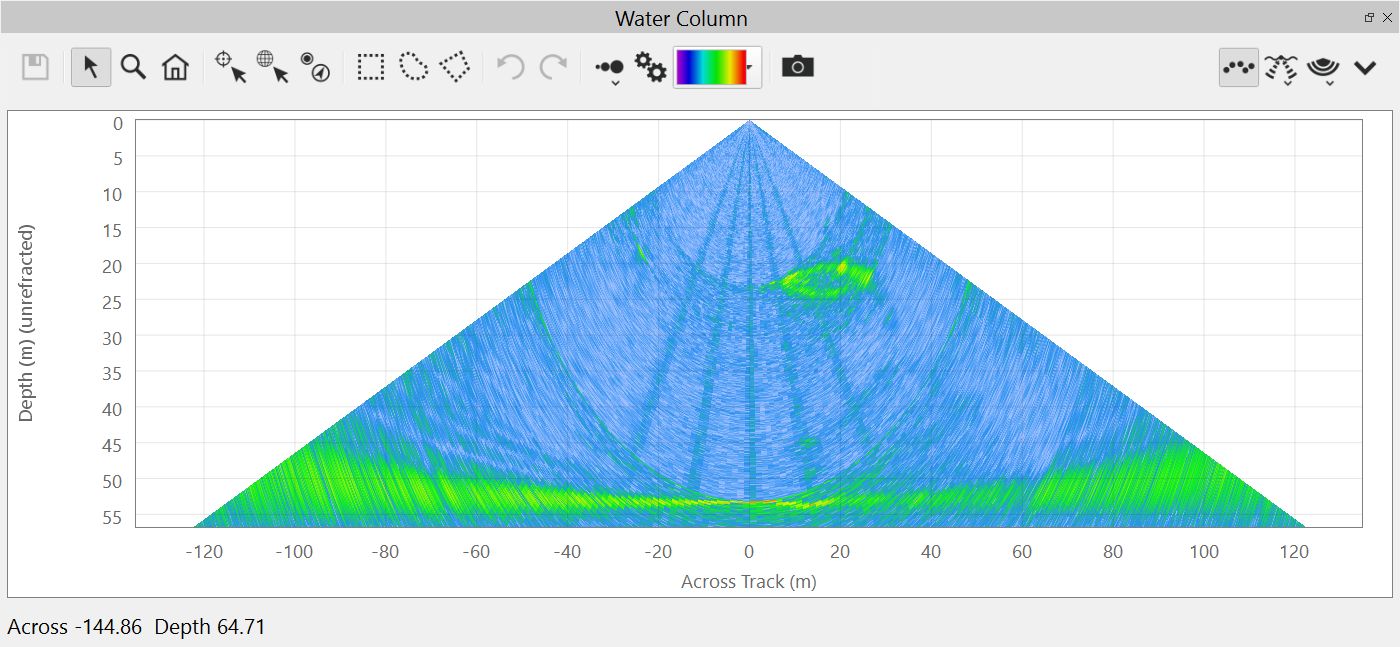Viewport: 1400px width, 647px height.
Task: Click the Redo arrow
Action: click(553, 67)
